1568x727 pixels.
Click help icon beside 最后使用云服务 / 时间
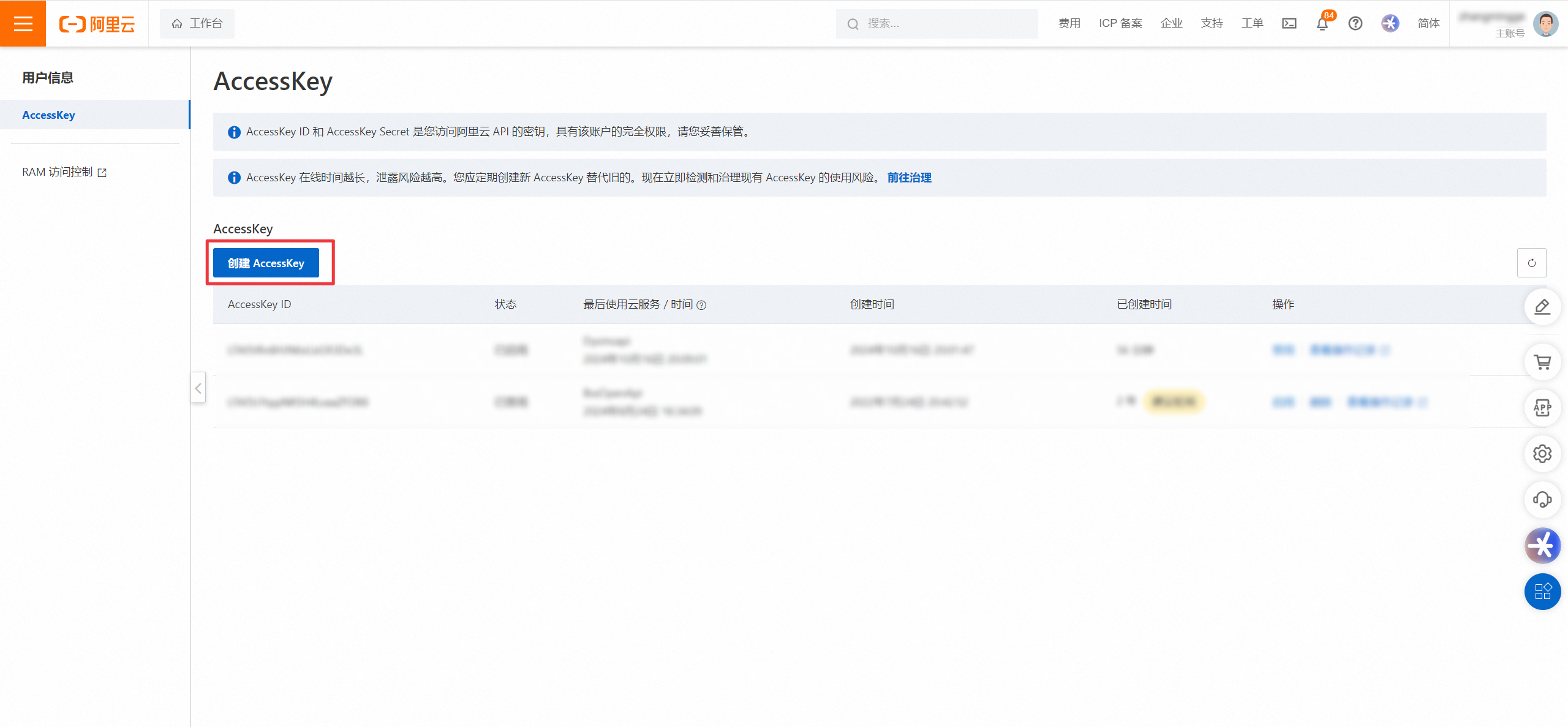coord(701,305)
